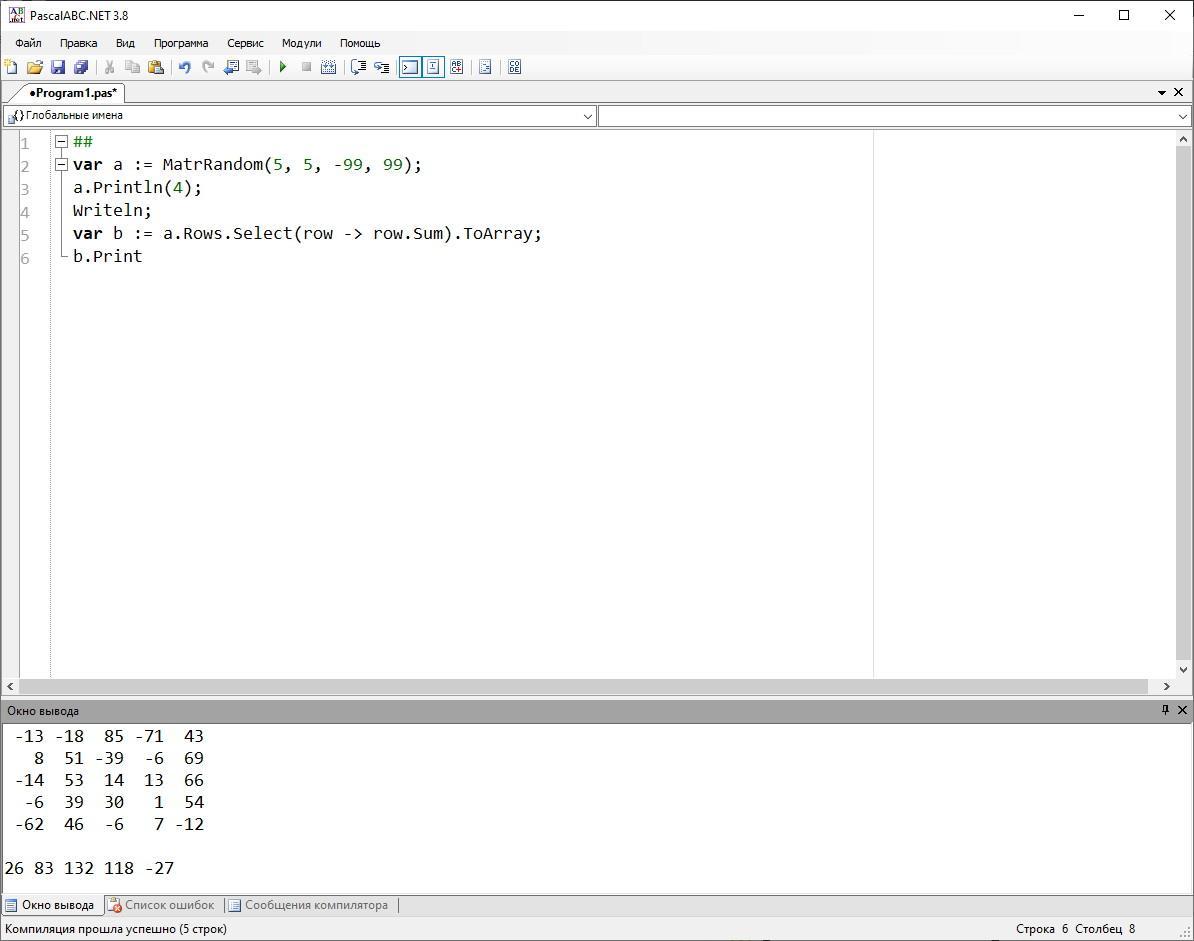Click the Copy icon in toolbar

(x=132, y=67)
